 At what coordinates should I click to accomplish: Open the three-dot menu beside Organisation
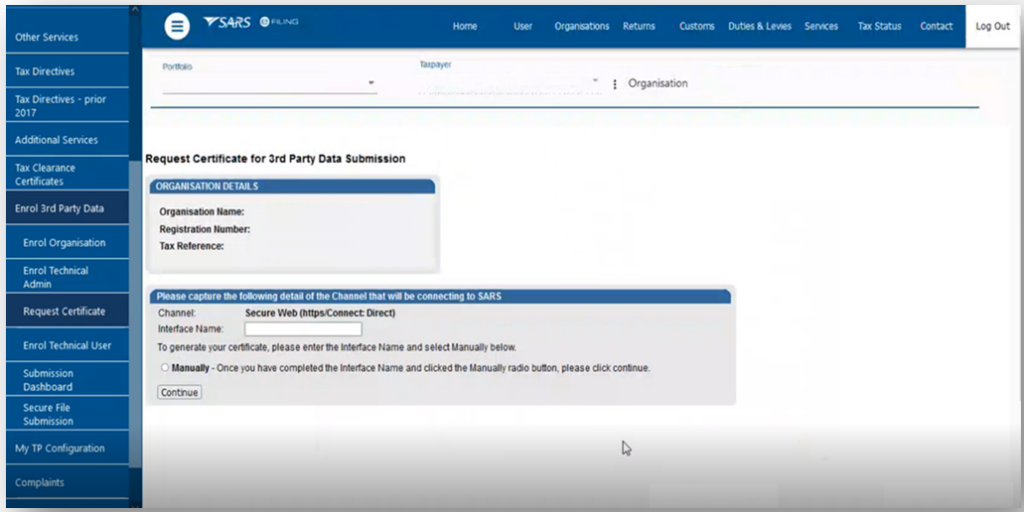point(615,84)
